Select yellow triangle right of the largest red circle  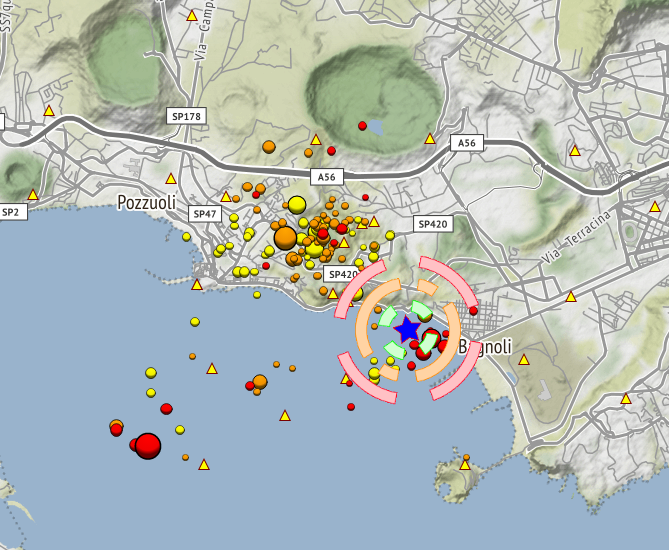click(x=204, y=464)
